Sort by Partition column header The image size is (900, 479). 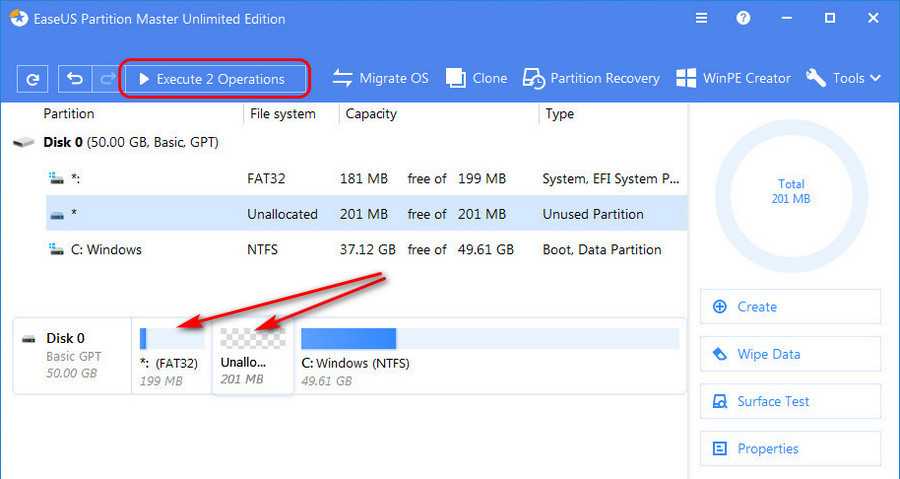[69, 114]
